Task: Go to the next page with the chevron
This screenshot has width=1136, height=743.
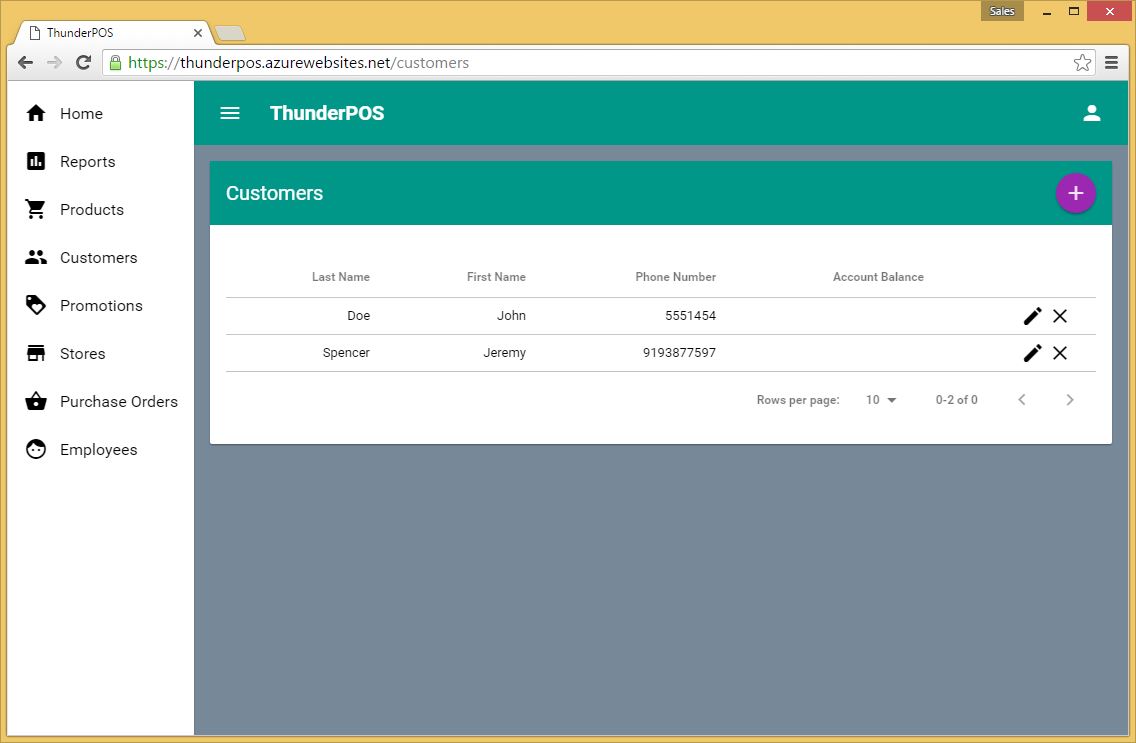Action: (x=1069, y=399)
